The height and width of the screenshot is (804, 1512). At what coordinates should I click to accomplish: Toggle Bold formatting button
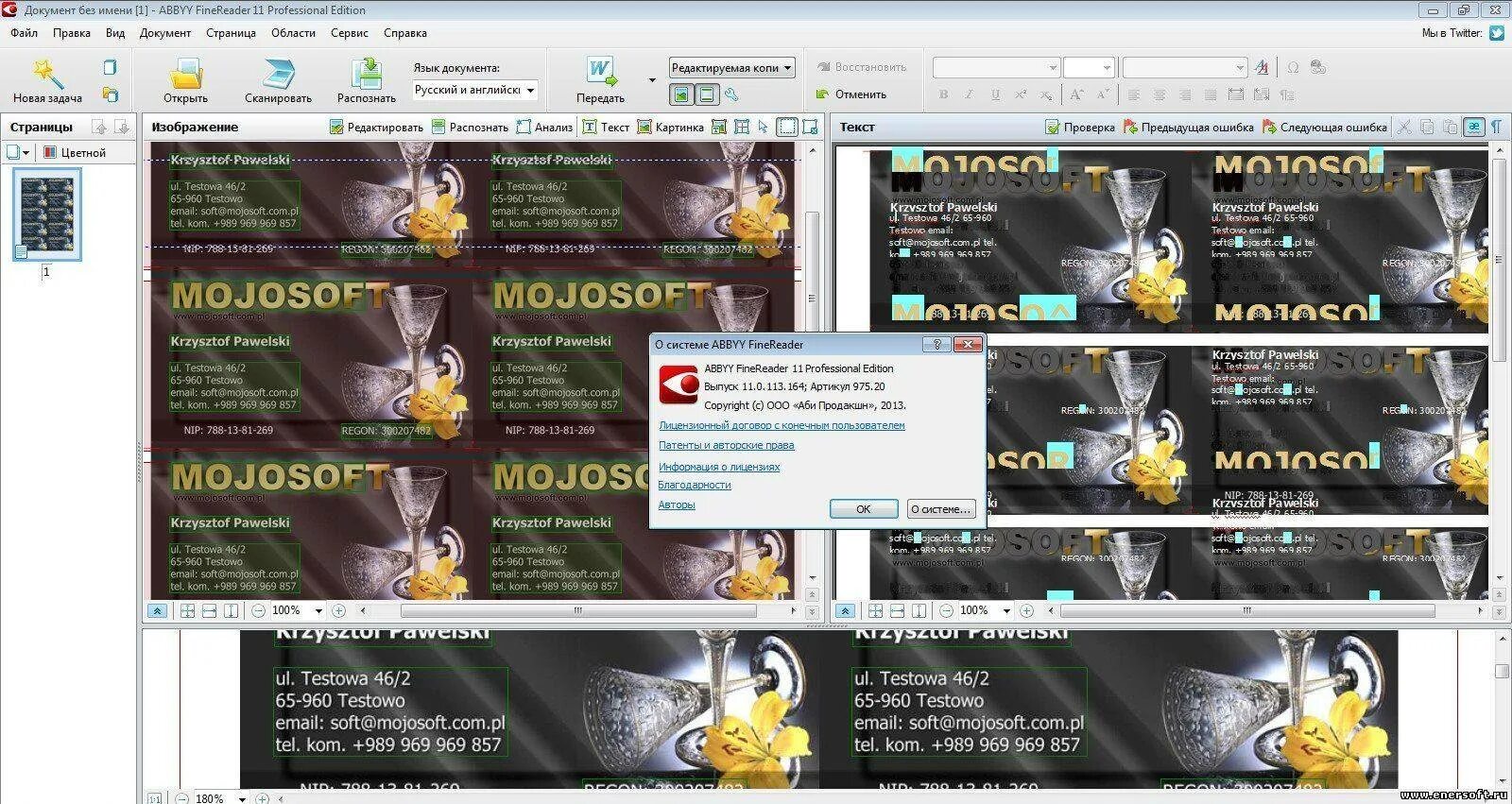click(x=943, y=94)
